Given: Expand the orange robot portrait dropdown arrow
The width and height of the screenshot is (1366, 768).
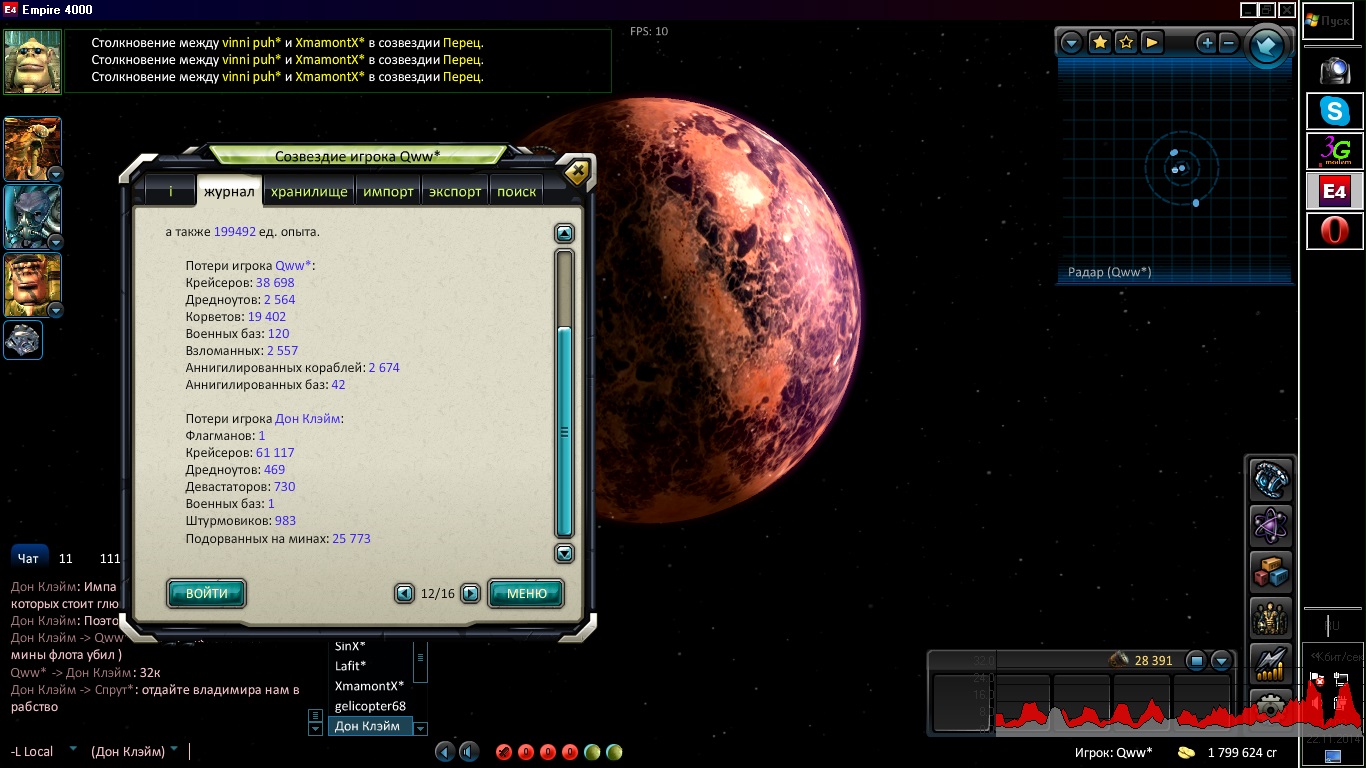Looking at the screenshot, I should [x=55, y=310].
